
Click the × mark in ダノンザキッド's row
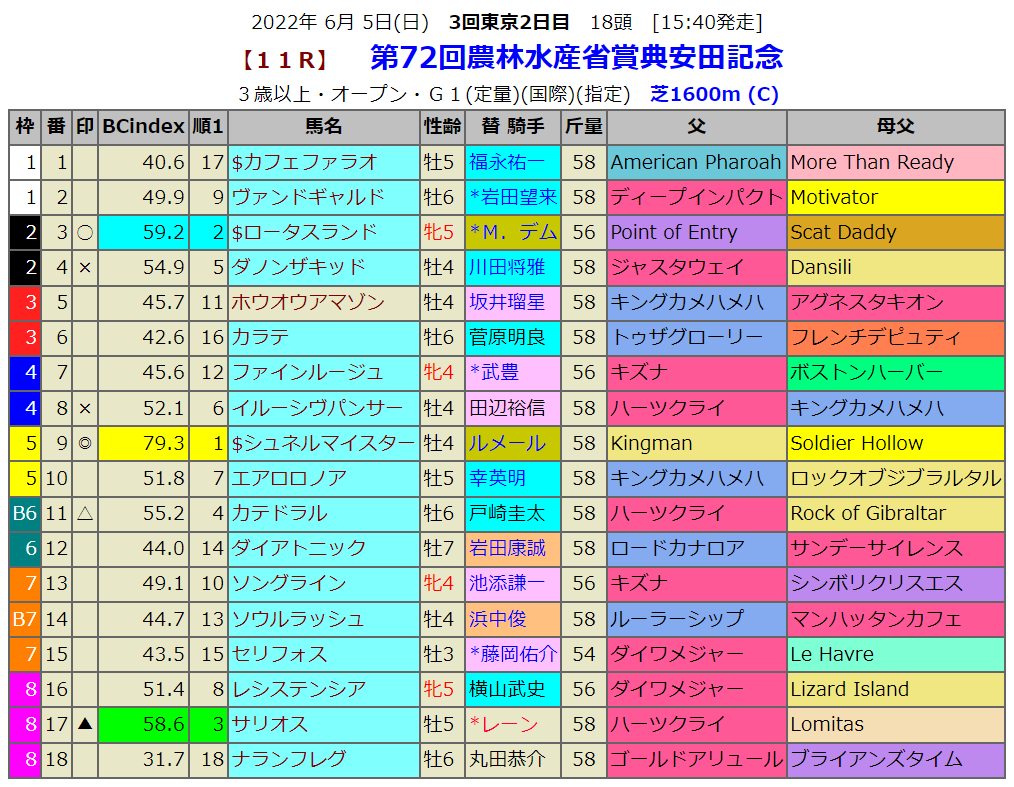(x=85, y=267)
